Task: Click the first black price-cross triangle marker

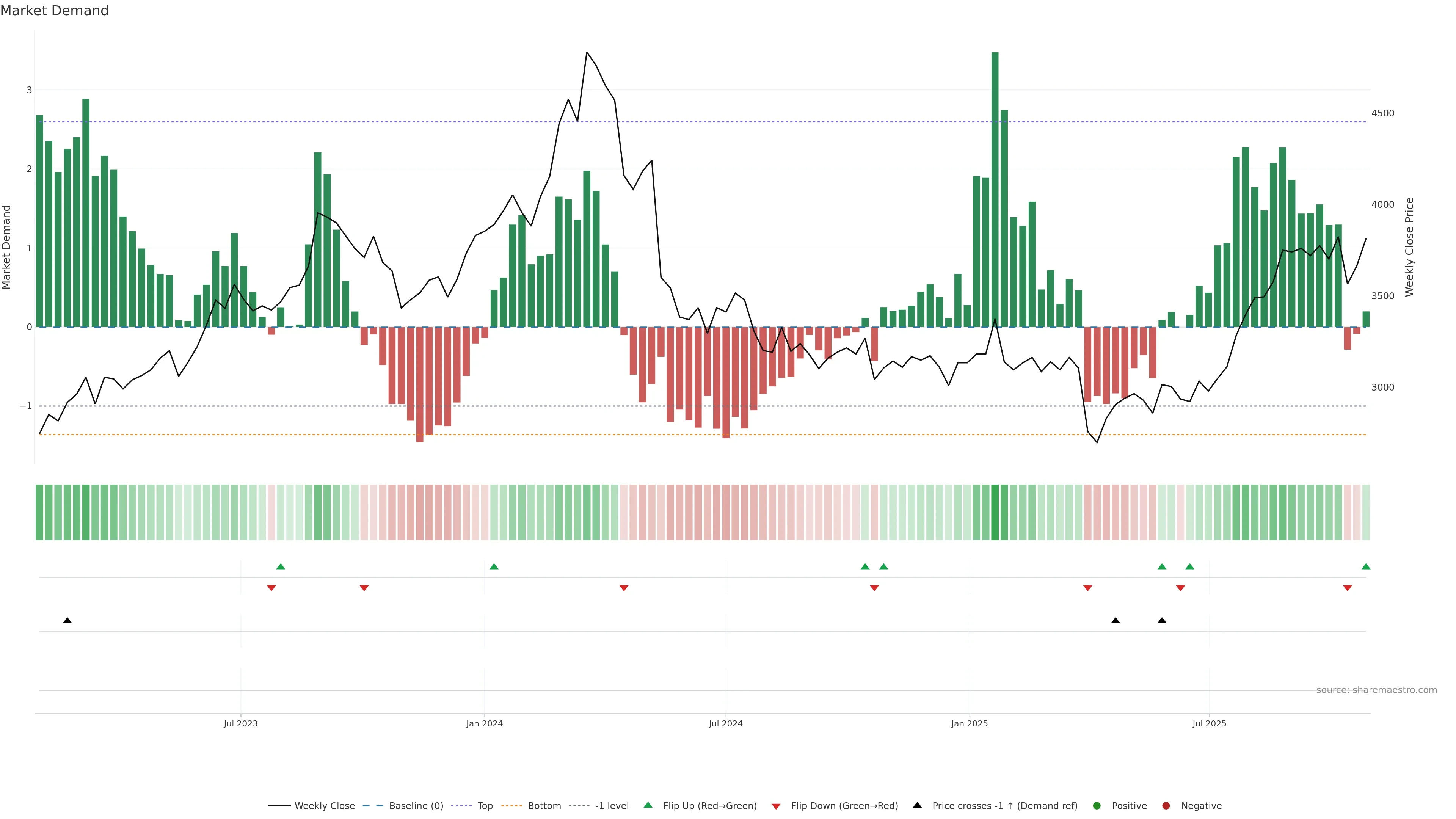Action: [67, 621]
